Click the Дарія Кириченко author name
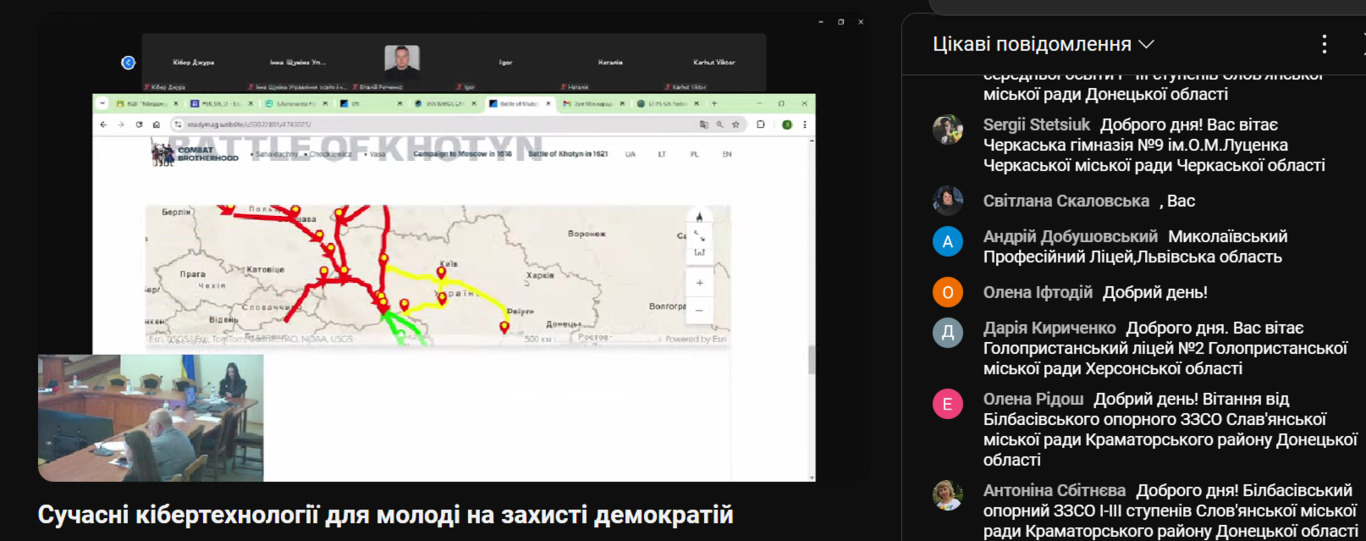 point(1049,328)
